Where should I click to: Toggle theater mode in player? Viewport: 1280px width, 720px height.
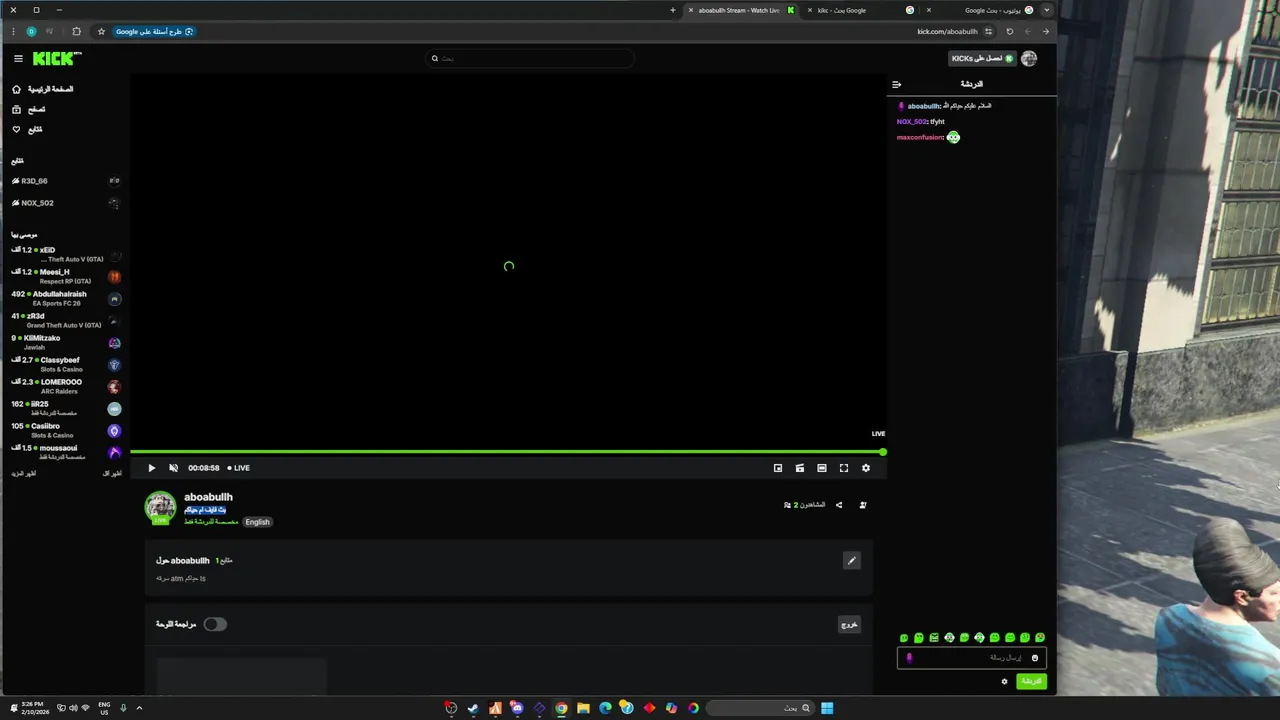point(822,468)
